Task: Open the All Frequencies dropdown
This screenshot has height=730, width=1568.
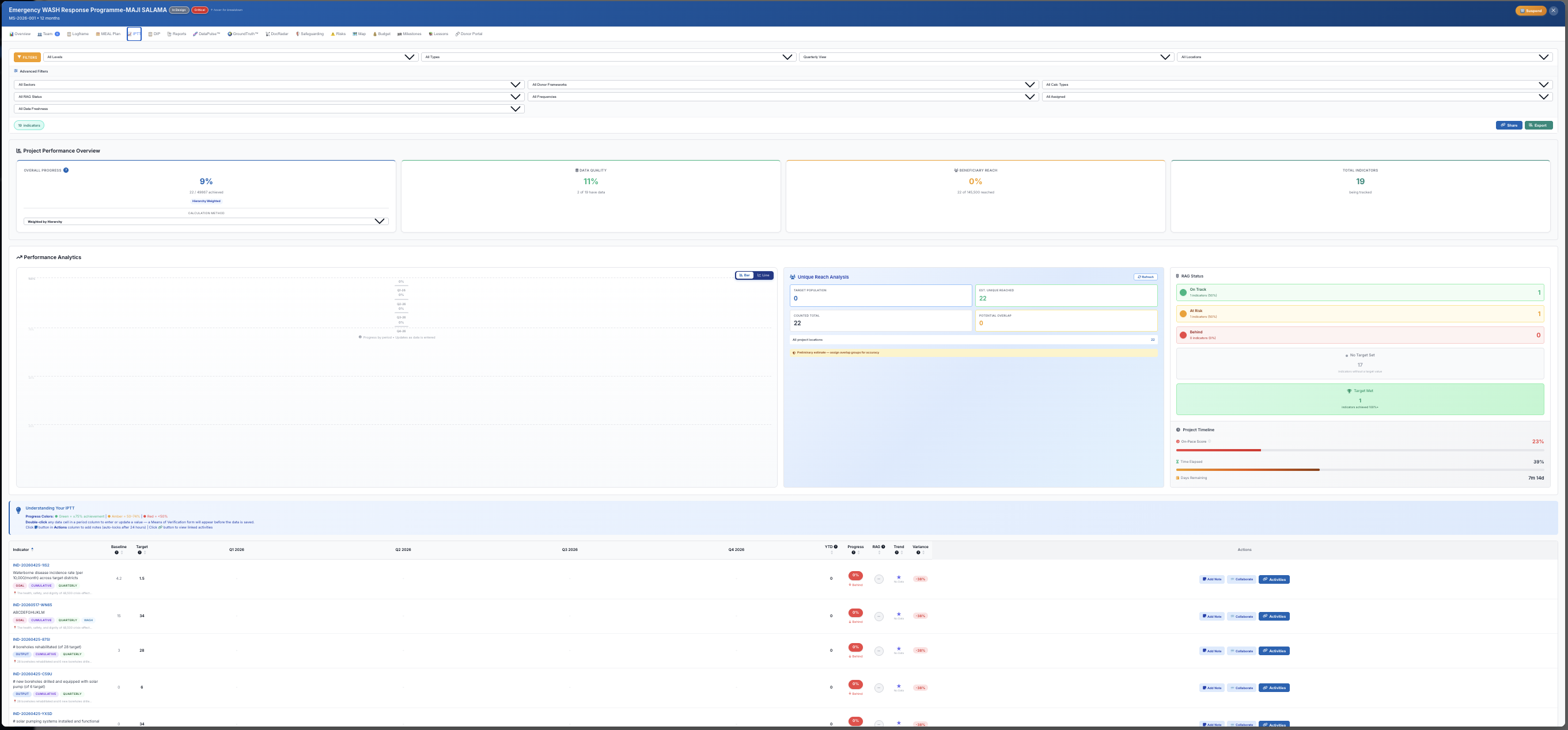Action: point(783,97)
